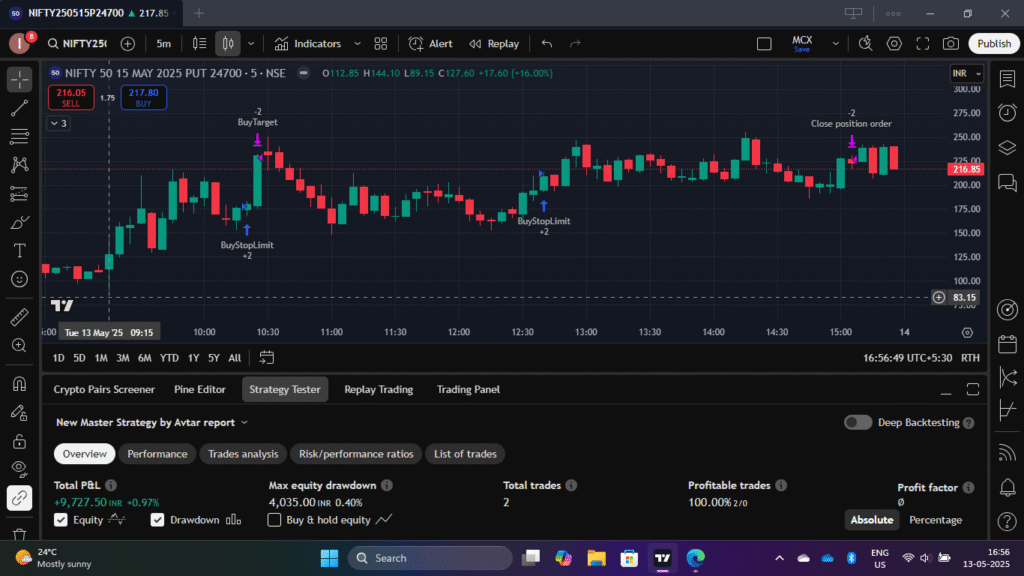Screen dimensions: 1024x576
Task: Open the candlestick chart type selector
Action: [228, 44]
